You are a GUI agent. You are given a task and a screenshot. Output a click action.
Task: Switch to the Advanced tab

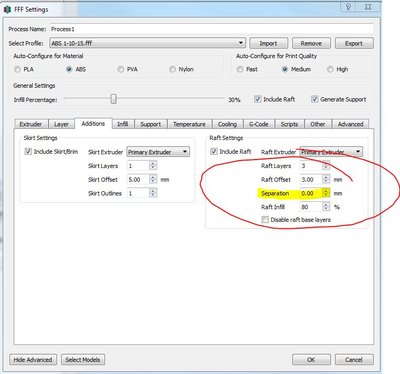point(350,124)
